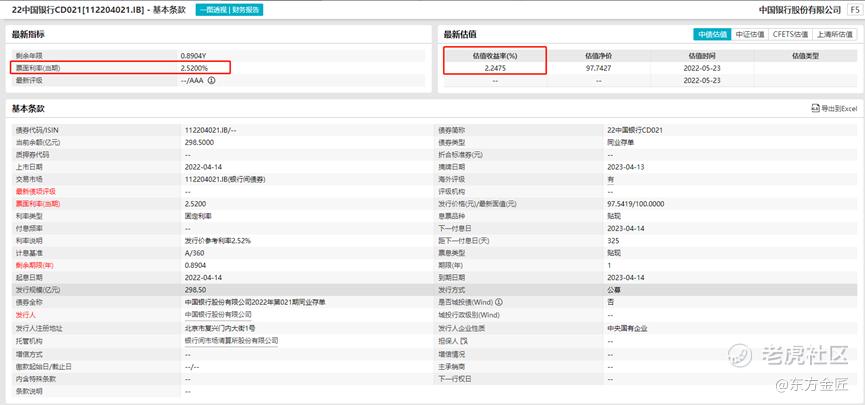Open the red 最新债项评级 link
This screenshot has width=865, height=405.
(36, 191)
